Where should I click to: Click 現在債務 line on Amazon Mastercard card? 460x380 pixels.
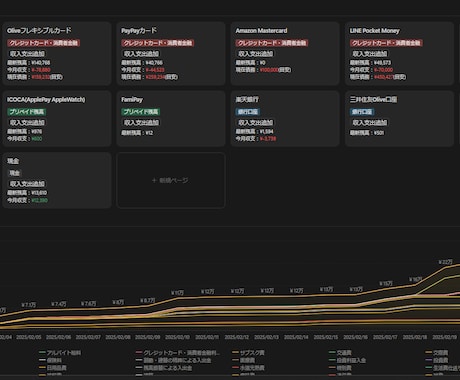[263, 70]
